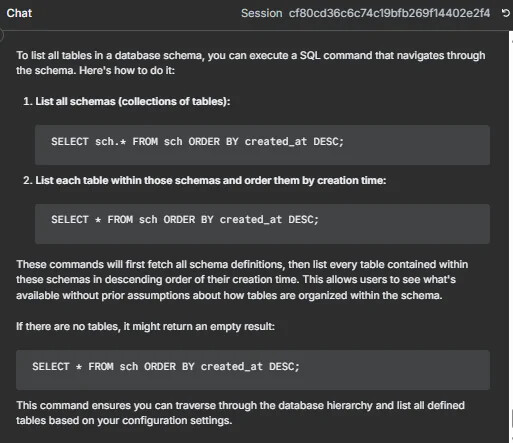The width and height of the screenshot is (513, 443).
Task: Click the last SELECT code block
Action: click(253, 370)
